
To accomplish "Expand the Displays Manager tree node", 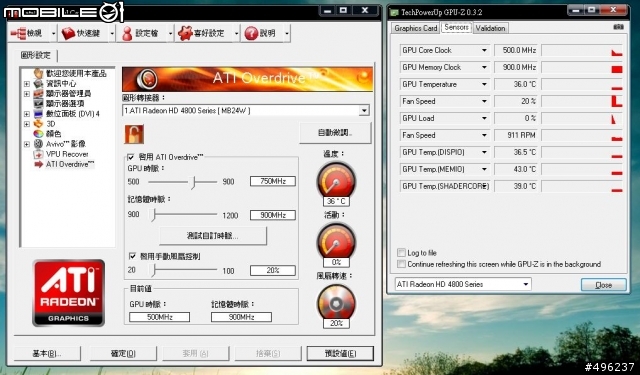I will pyautogui.click(x=27, y=94).
